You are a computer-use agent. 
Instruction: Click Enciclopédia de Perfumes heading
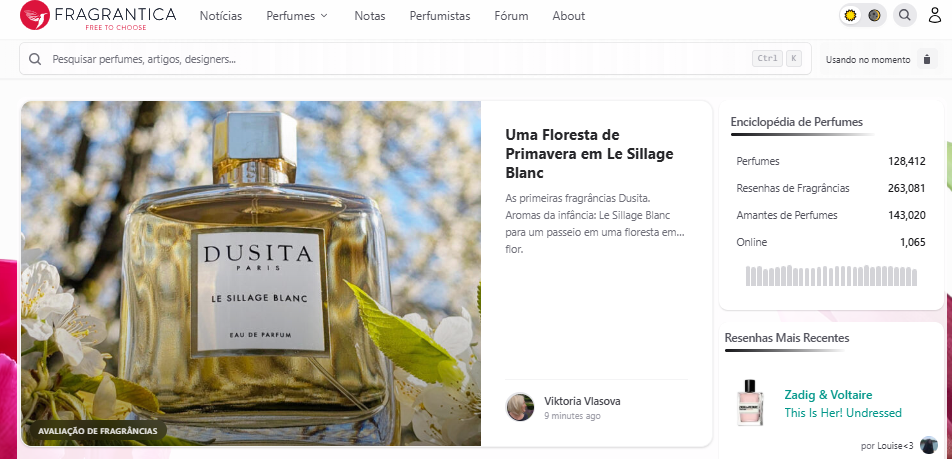coord(797,122)
